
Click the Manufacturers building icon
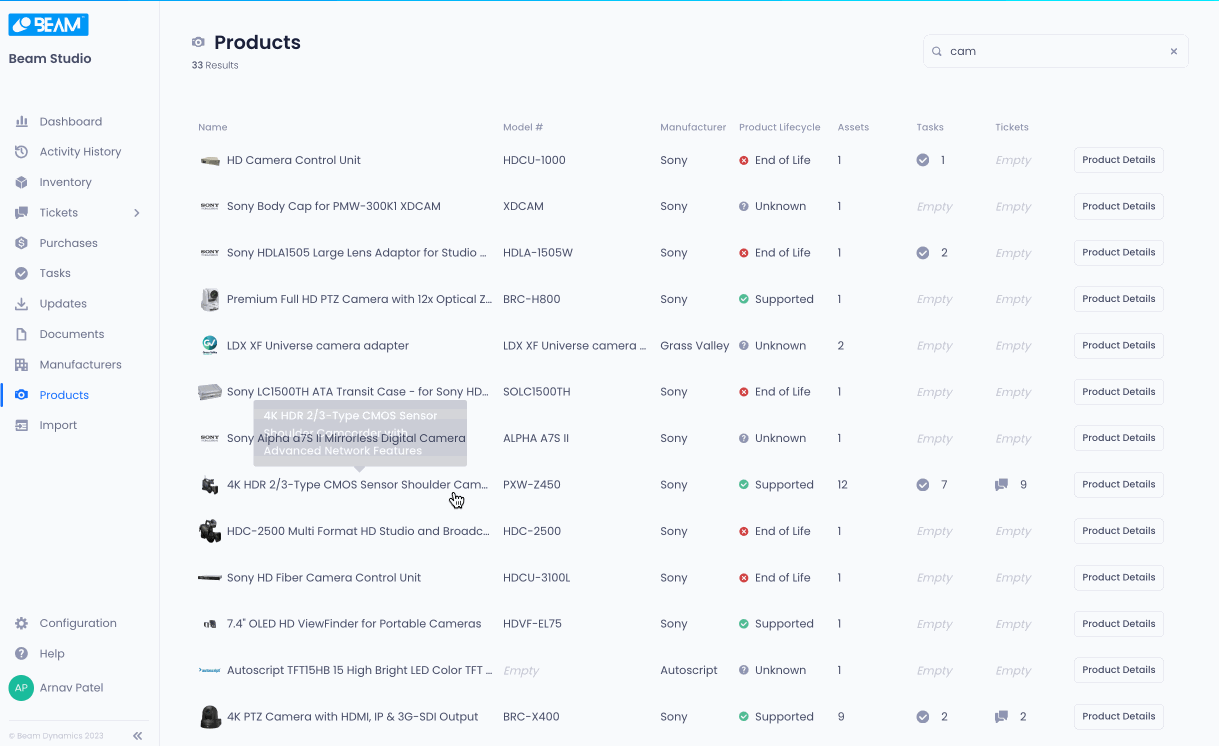click(21, 365)
